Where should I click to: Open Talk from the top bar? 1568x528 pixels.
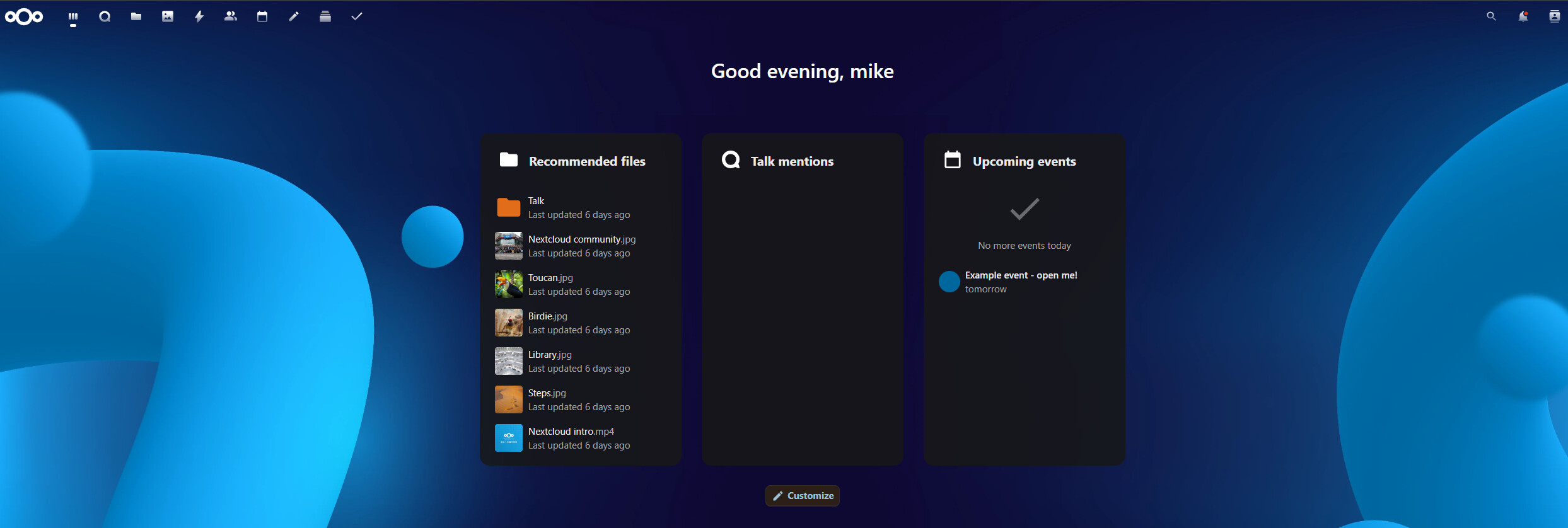click(105, 17)
